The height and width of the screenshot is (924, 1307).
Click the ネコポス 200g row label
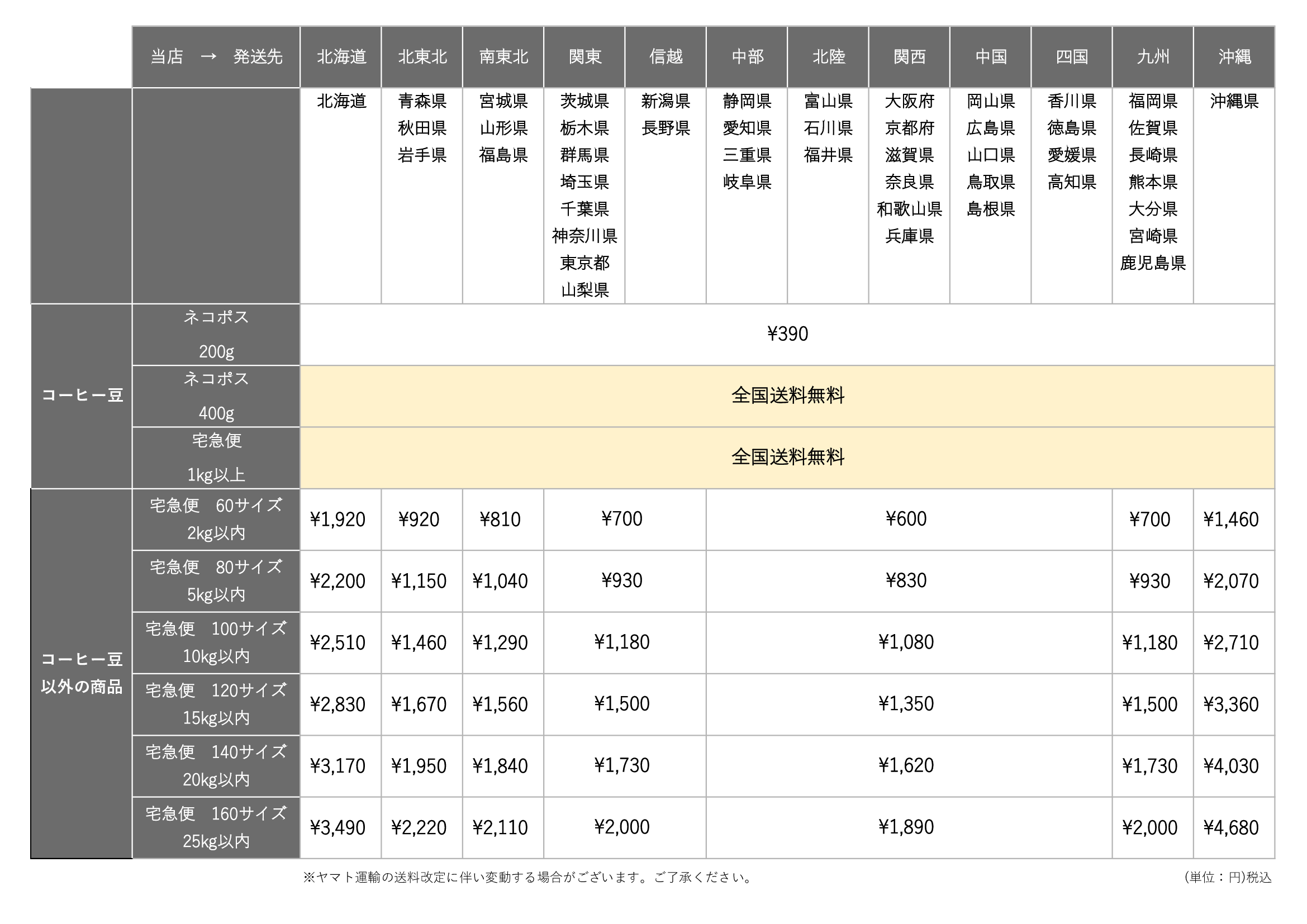(x=216, y=334)
